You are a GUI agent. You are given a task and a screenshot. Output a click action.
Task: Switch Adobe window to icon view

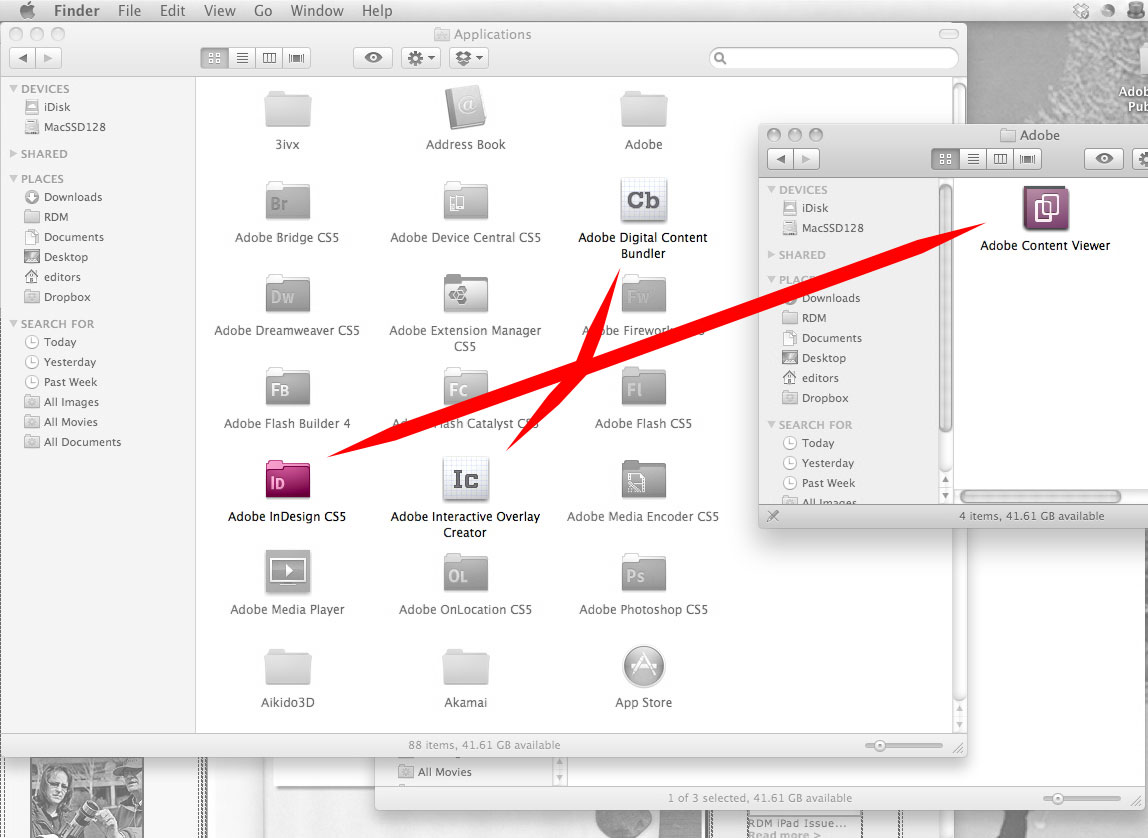(x=945, y=159)
